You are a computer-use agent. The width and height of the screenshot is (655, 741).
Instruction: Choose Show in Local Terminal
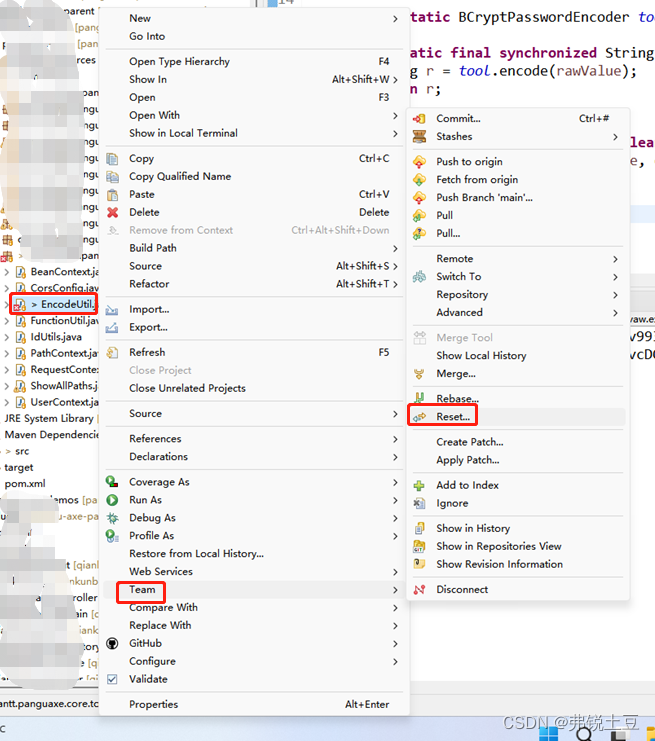254,134
